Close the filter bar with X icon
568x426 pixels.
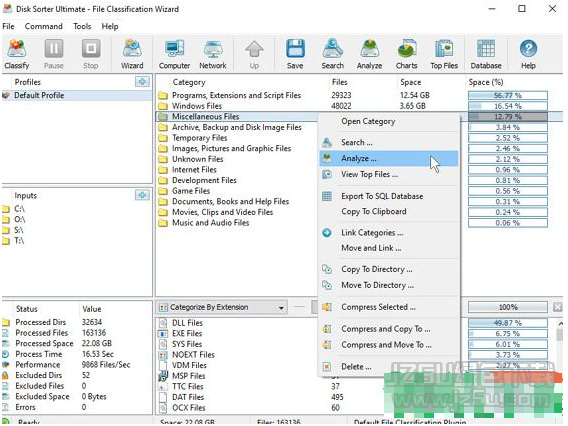coord(557,307)
